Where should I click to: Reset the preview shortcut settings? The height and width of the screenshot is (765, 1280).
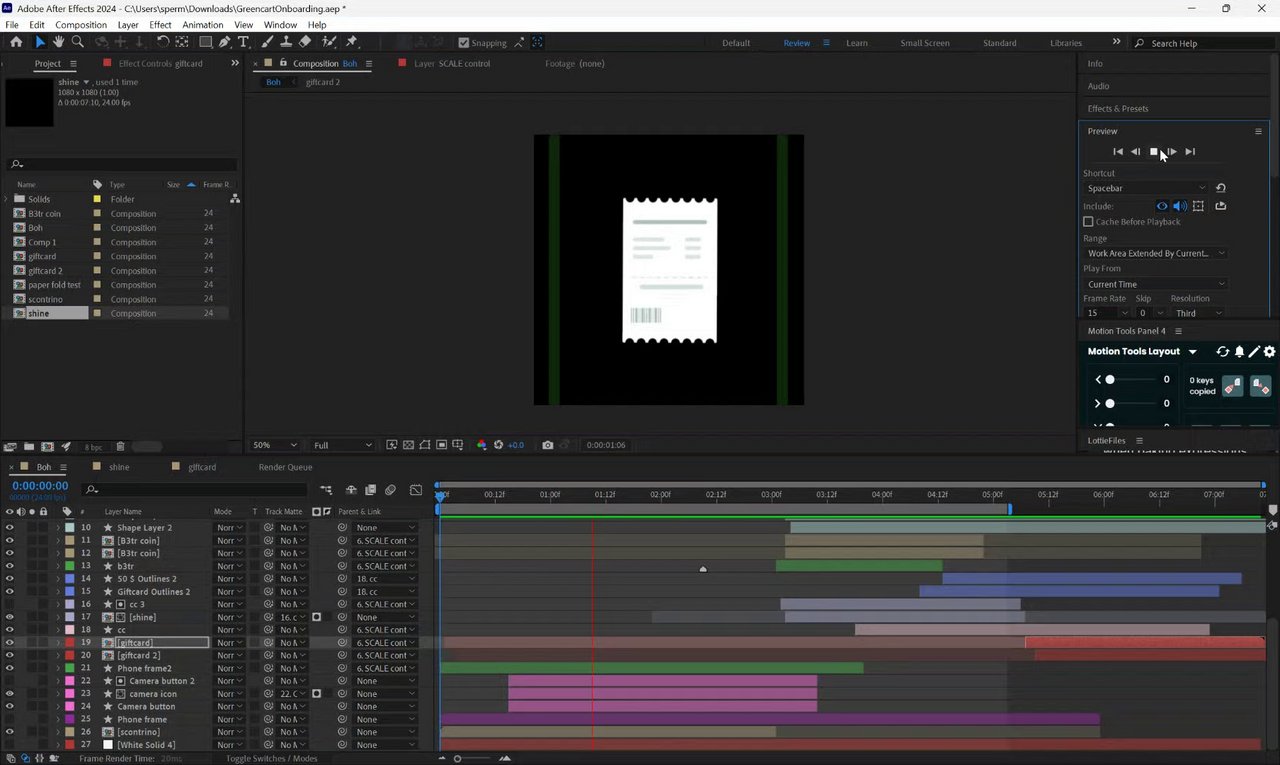(x=1221, y=188)
